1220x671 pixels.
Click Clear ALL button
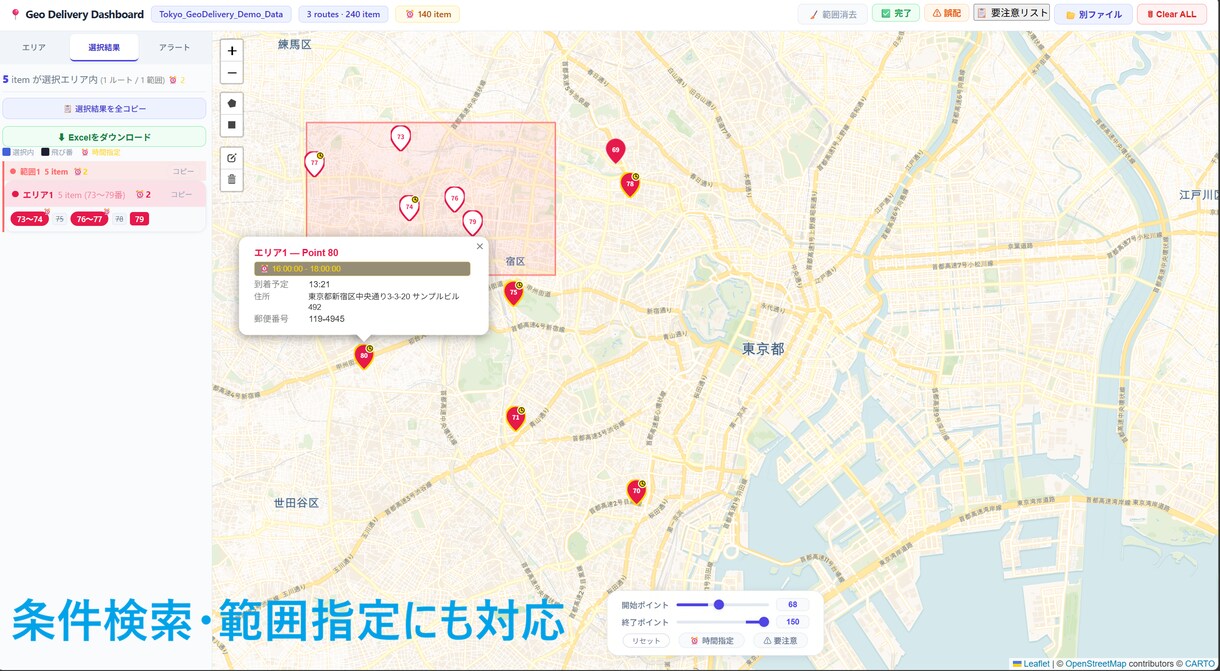tap(1171, 14)
